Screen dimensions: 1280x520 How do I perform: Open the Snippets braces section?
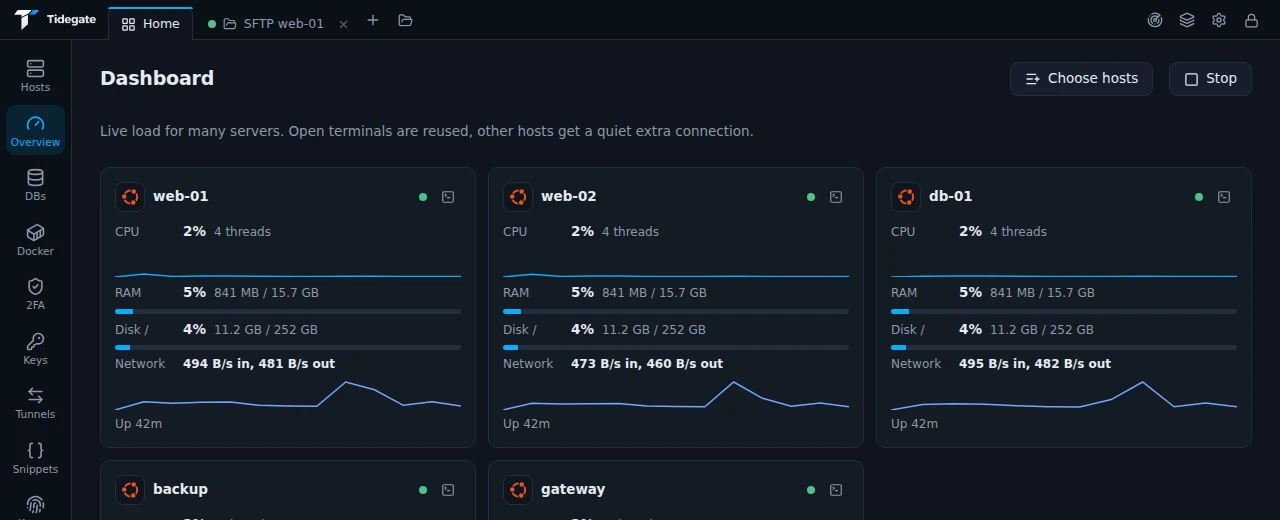tap(35, 458)
